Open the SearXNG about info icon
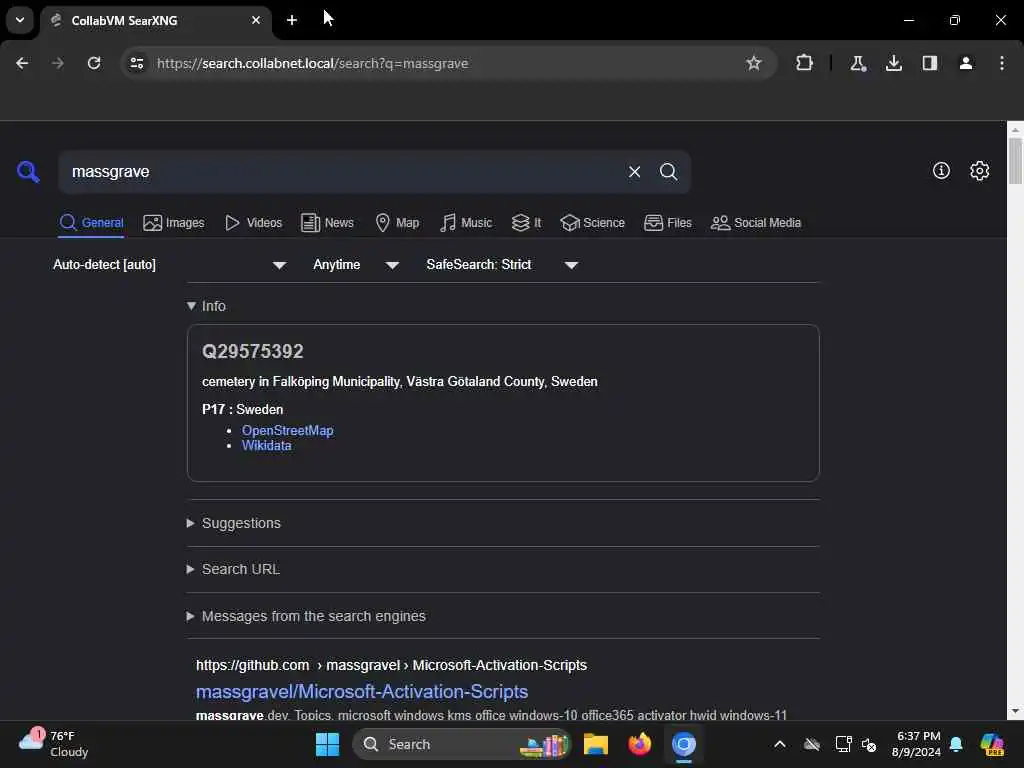The width and height of the screenshot is (1024, 768). (x=941, y=170)
